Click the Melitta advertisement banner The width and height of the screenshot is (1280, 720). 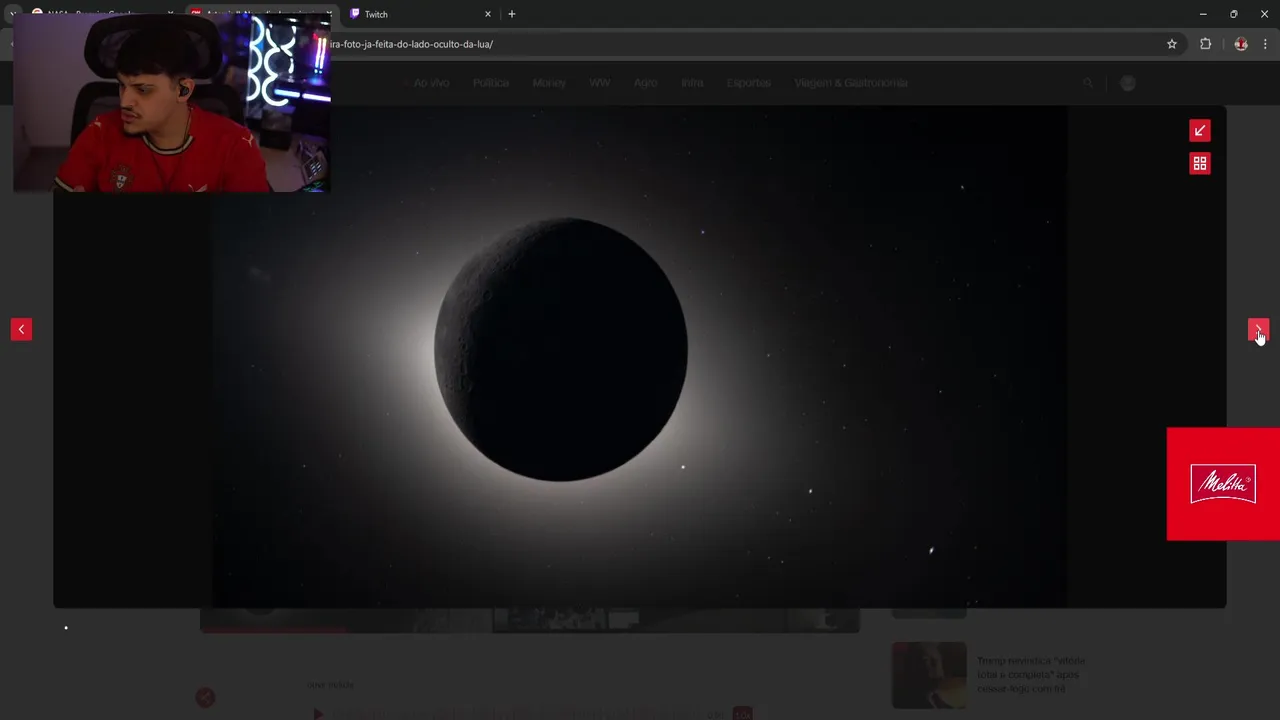(1223, 484)
